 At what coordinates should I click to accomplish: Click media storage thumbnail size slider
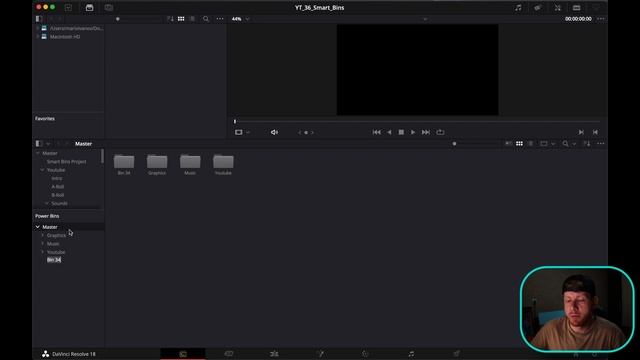pyautogui.click(x=118, y=19)
